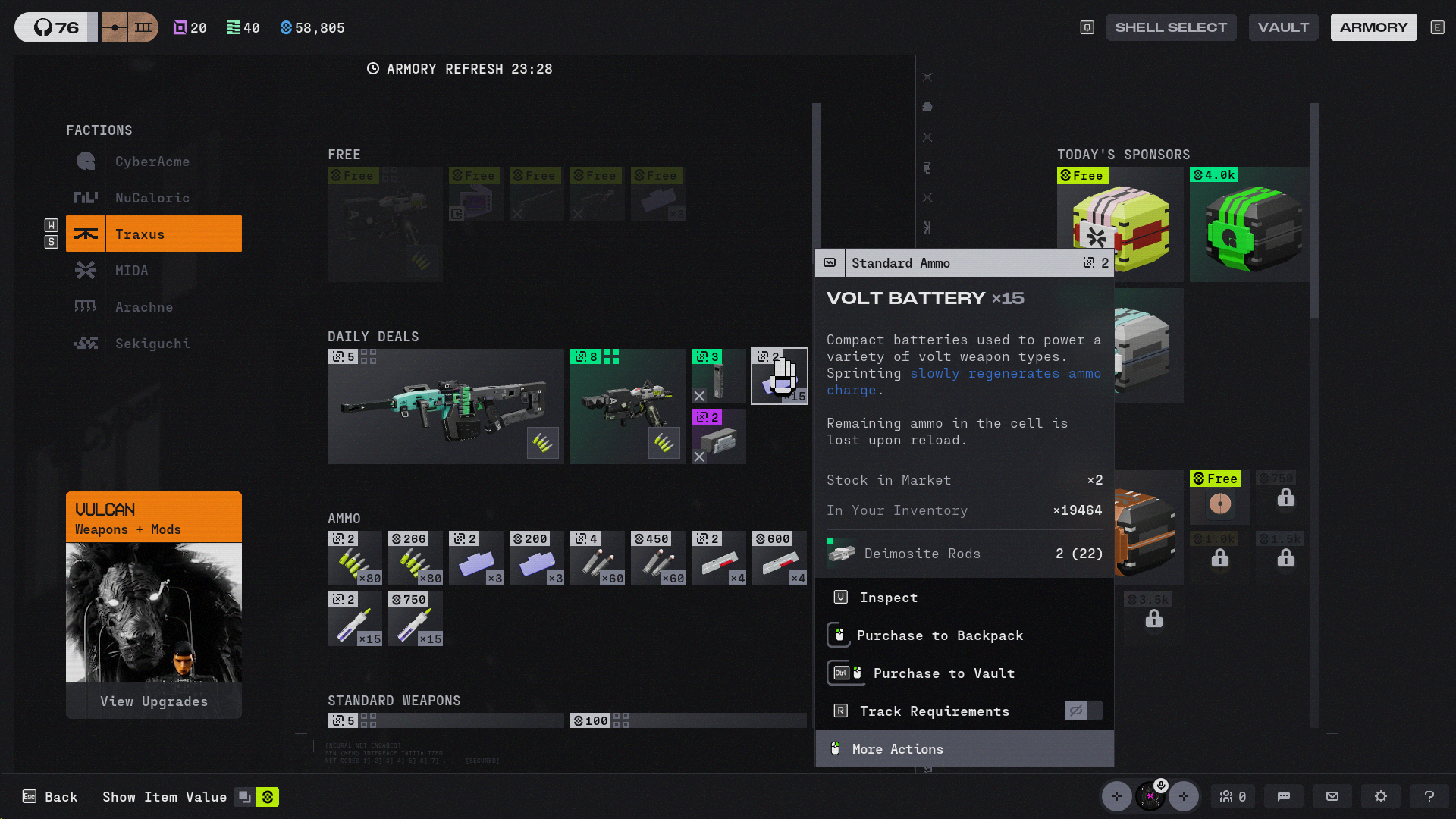Open the fireteam members icon

1233,796
